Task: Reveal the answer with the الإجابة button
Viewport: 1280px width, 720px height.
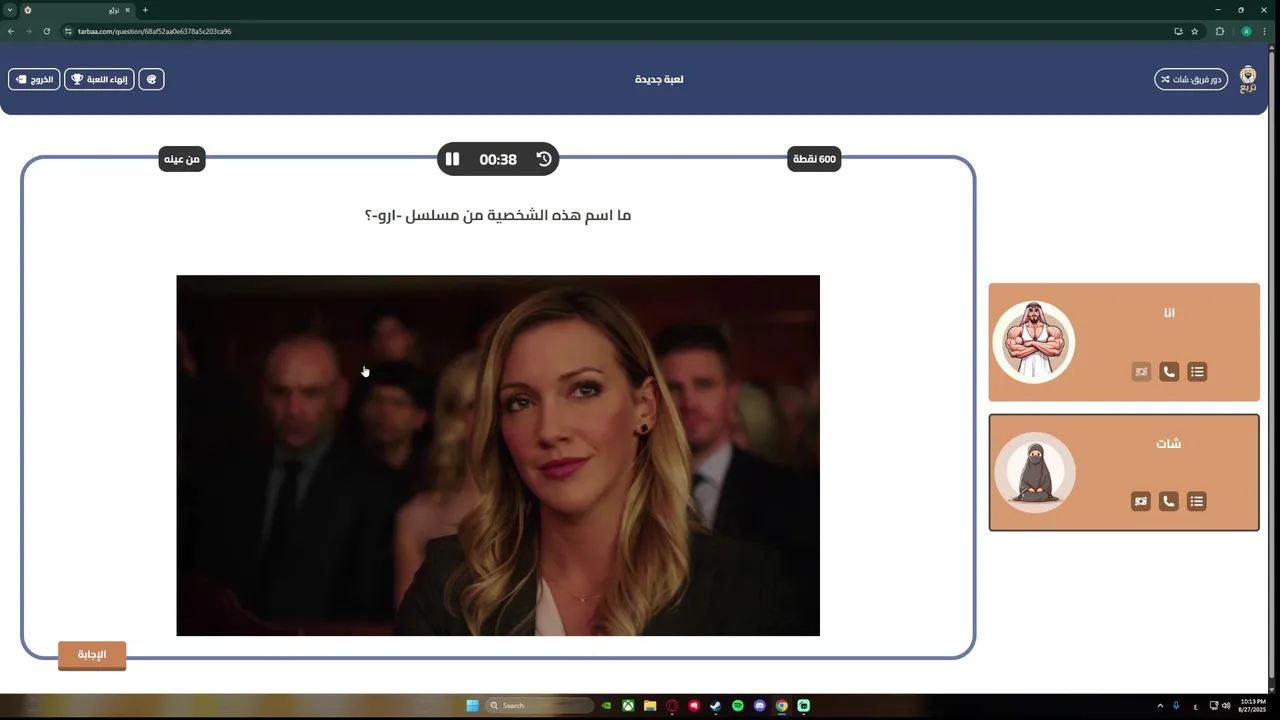Action: [92, 655]
